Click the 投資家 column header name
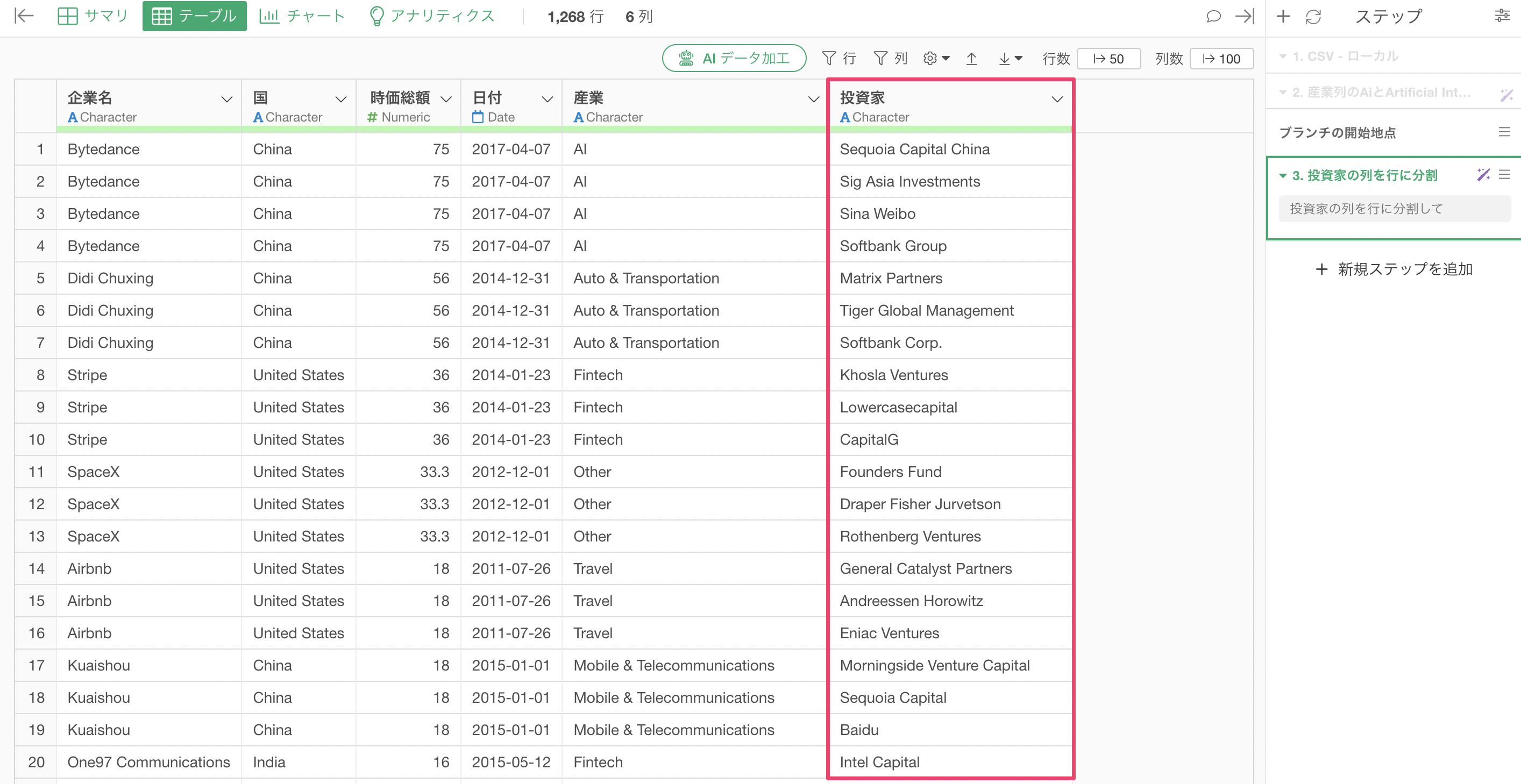 coord(862,97)
